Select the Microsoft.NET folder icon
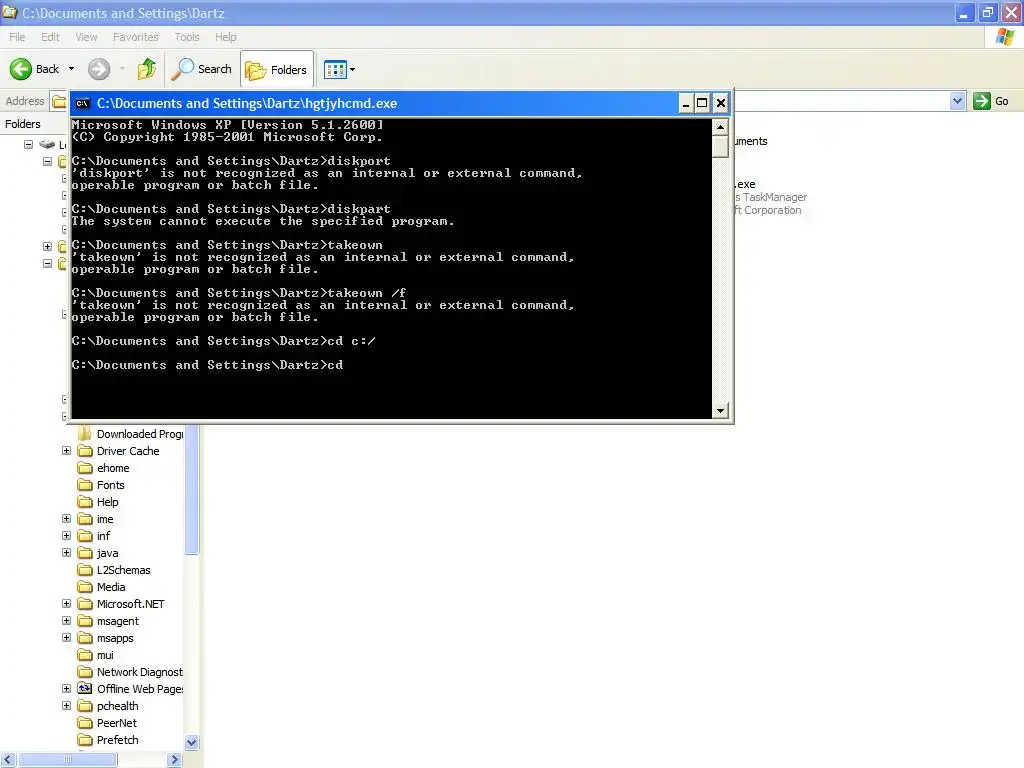The image size is (1024, 768). (x=85, y=603)
